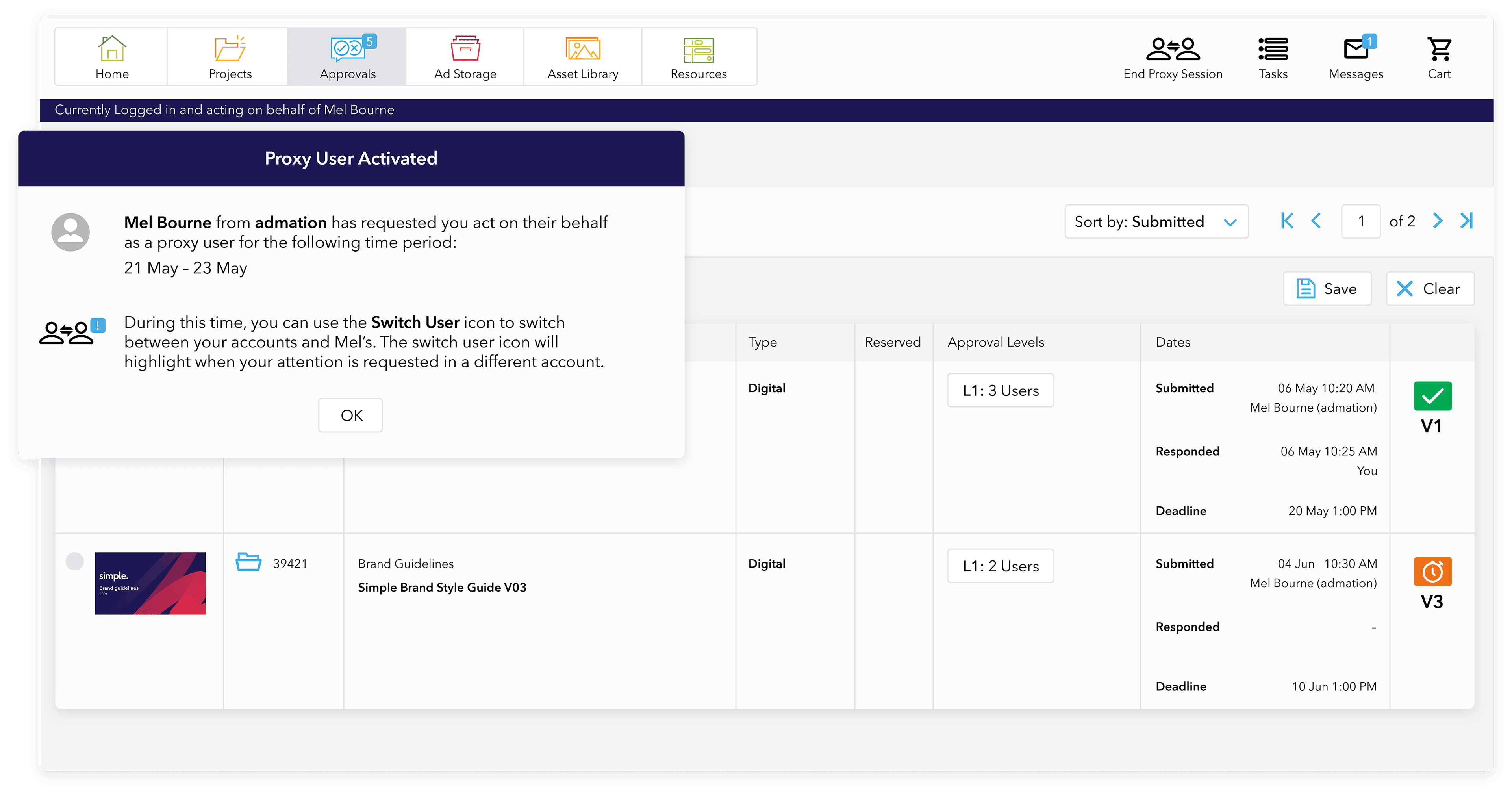Select the Simple Brand Style Guide row radio button
Image resolution: width=1512 pixels, height=794 pixels.
(75, 561)
